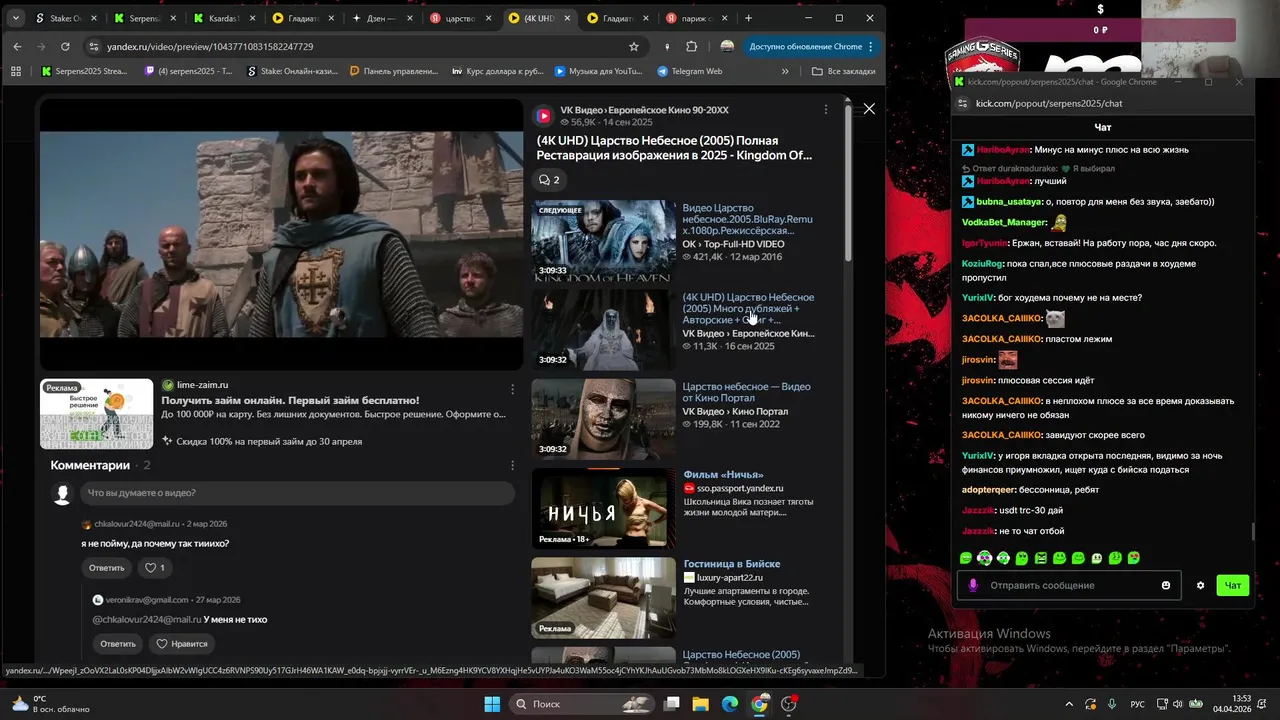Open lime-zaim.ru ad options menu
Screen dimensions: 1280x720
512,389
